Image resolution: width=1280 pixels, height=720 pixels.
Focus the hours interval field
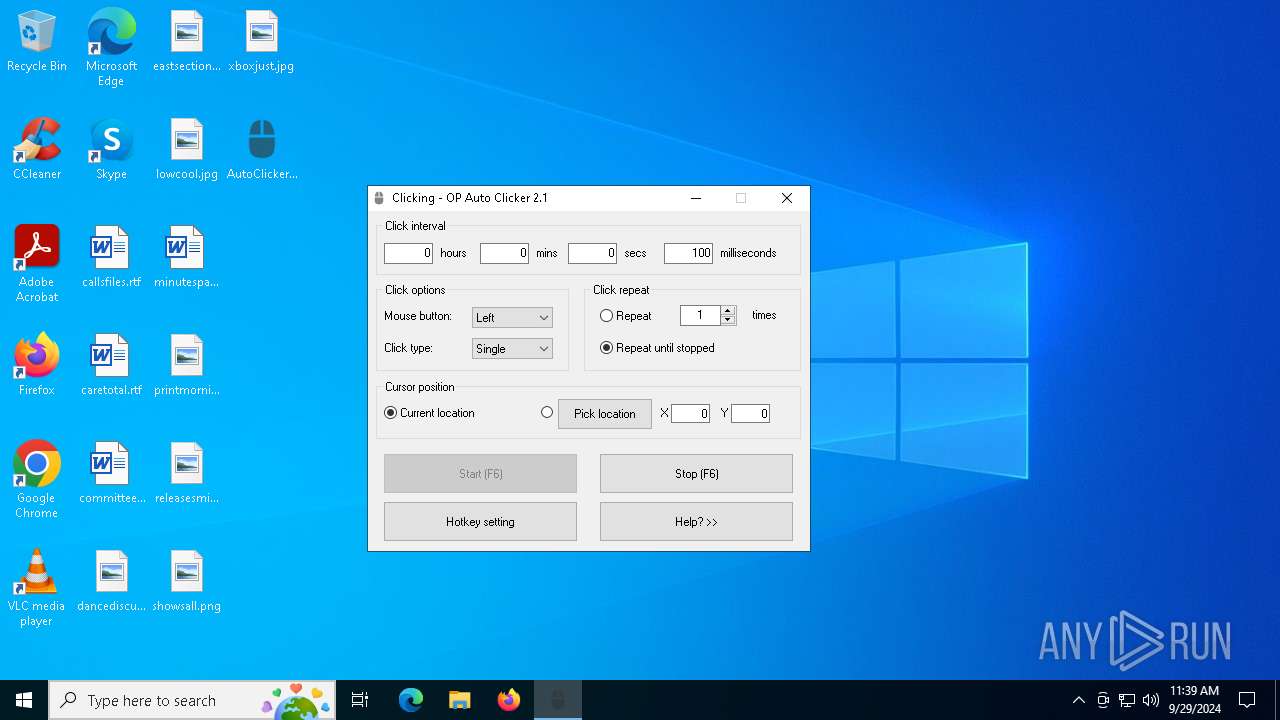[408, 254]
